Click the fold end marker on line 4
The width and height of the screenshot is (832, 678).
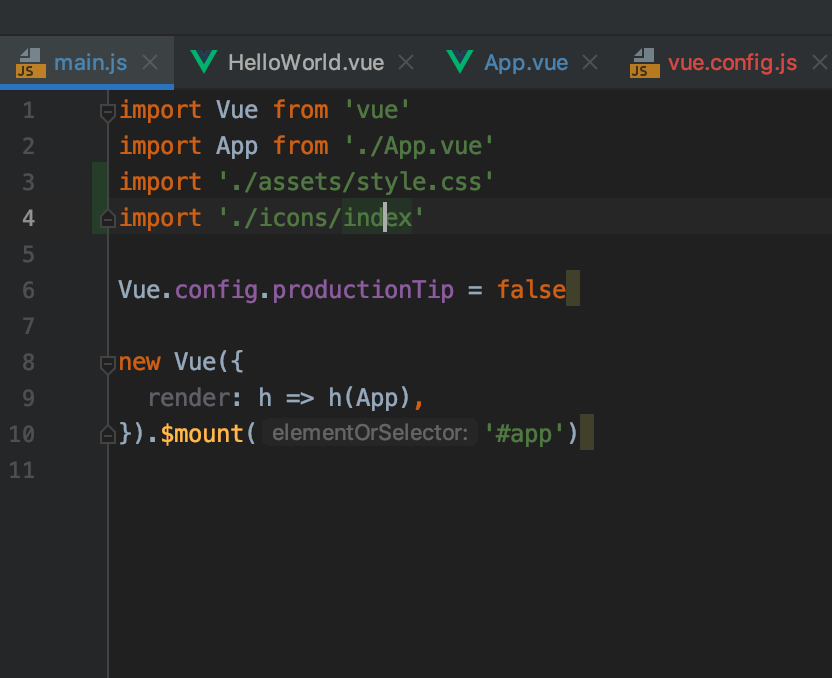click(x=108, y=219)
